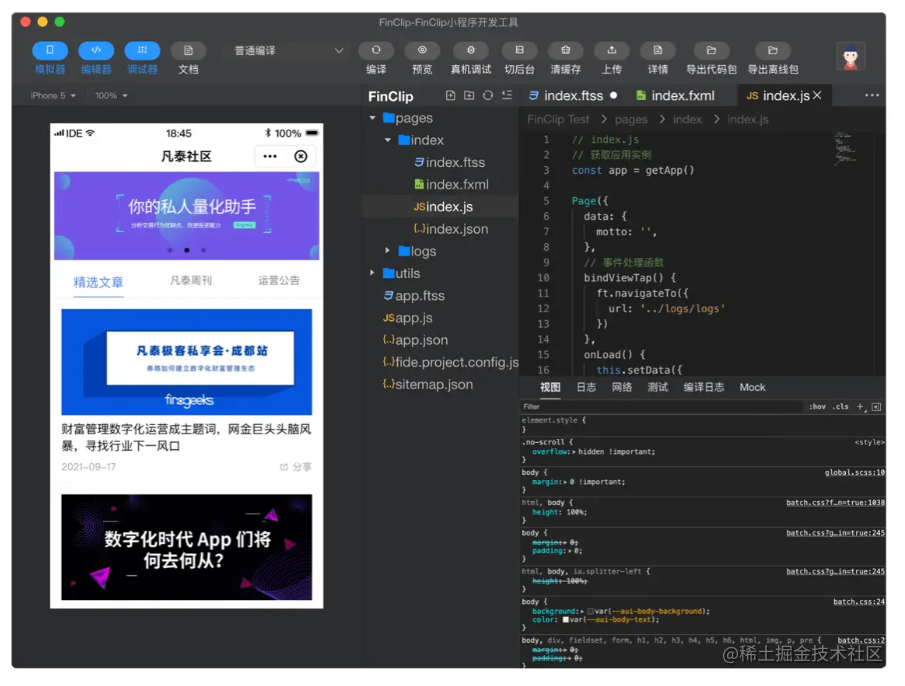905x686 pixels.
Task: Switch to the 编译日志 compile log tab
Action: click(704, 387)
